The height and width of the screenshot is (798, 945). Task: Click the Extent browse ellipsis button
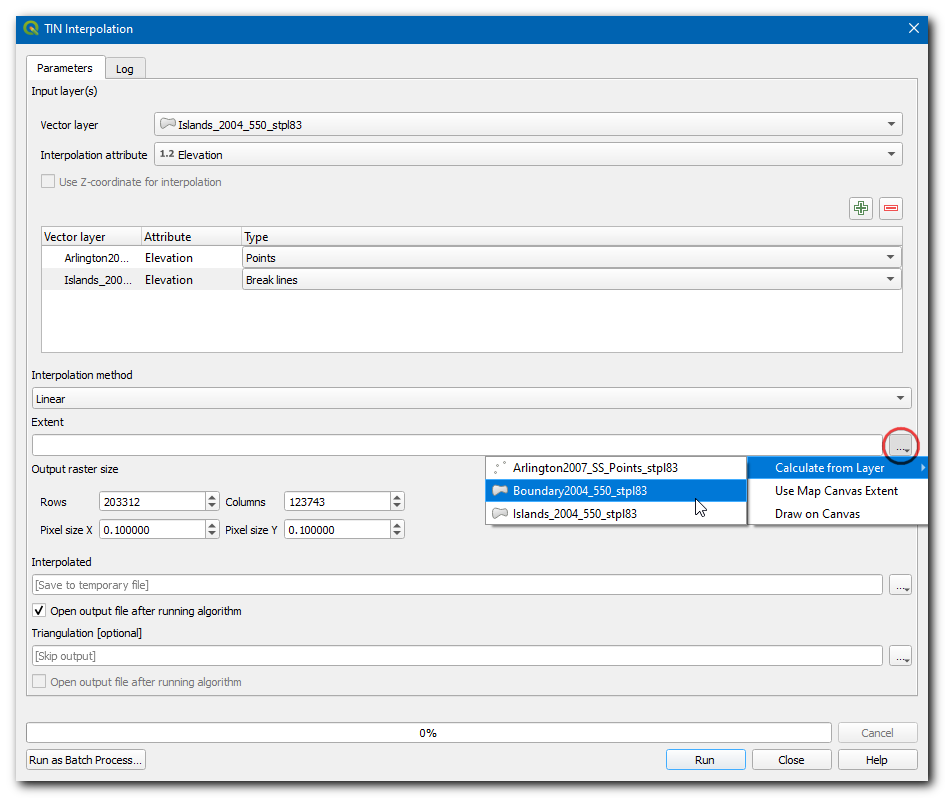pos(900,445)
